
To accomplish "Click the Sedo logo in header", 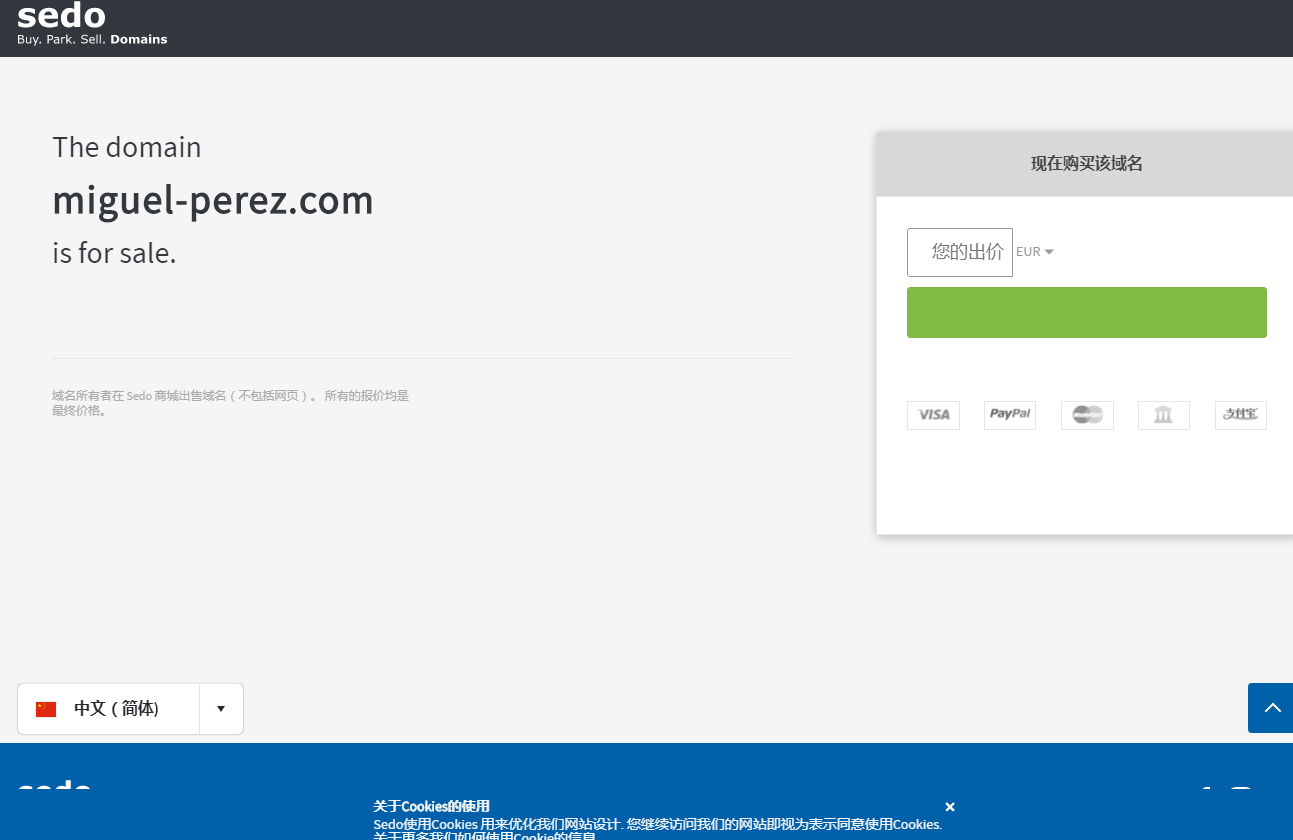I will [92, 24].
